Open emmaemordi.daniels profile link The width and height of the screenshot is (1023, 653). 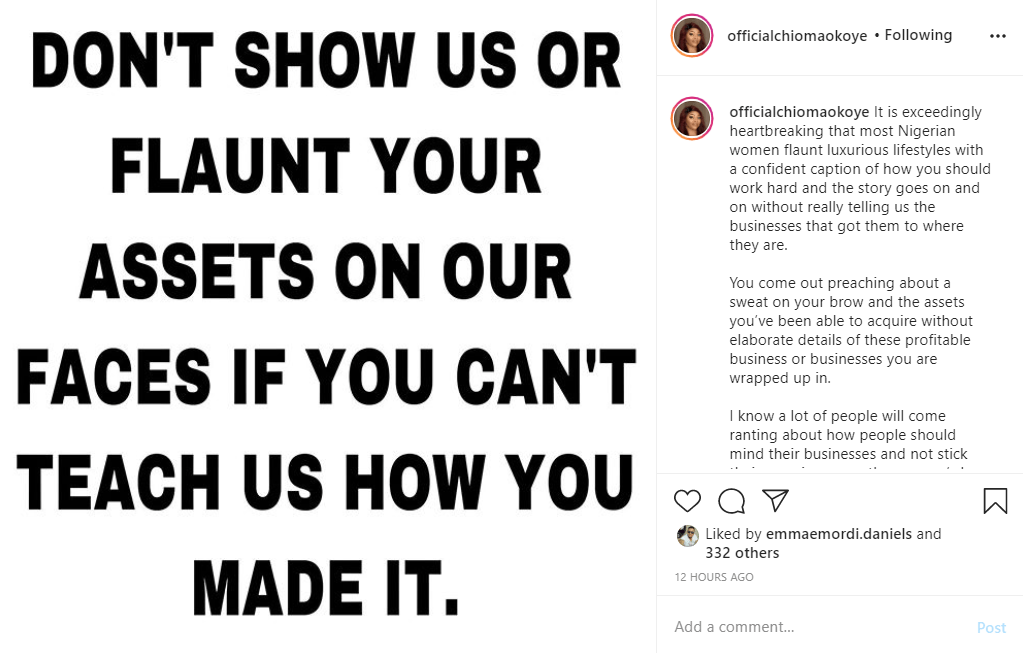pyautogui.click(x=838, y=534)
